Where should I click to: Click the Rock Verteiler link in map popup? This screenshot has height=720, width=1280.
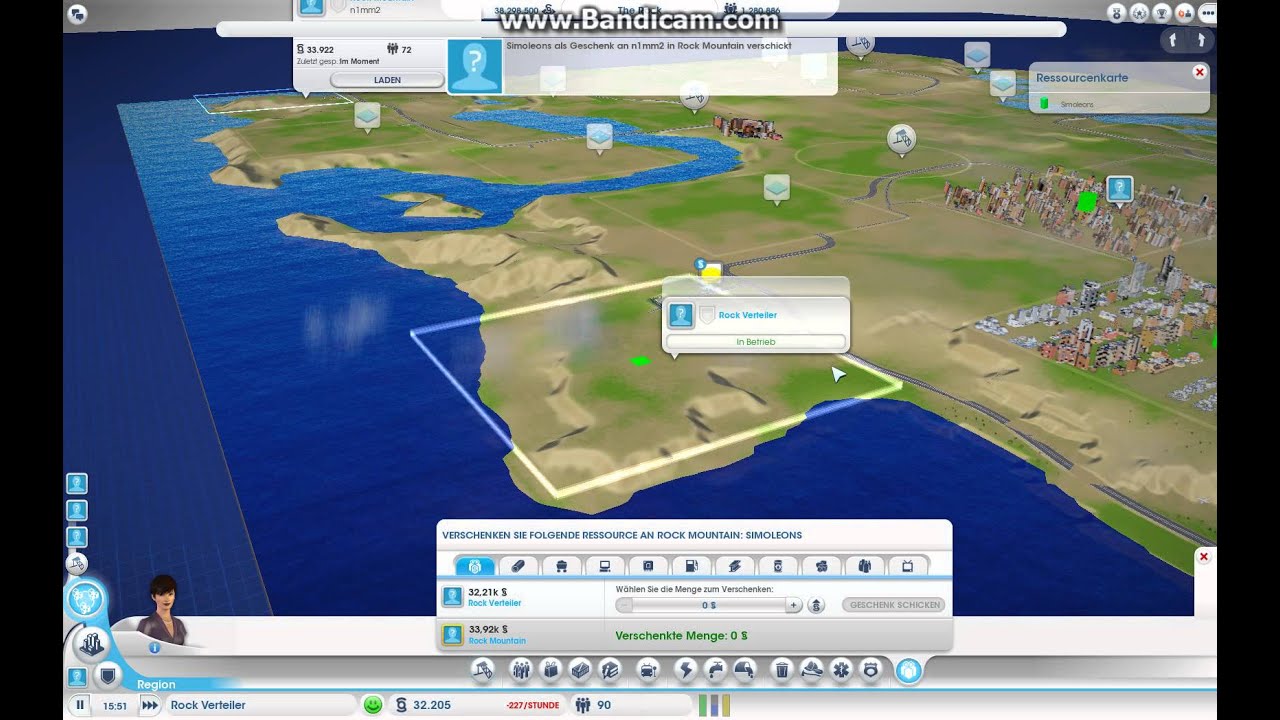point(747,315)
